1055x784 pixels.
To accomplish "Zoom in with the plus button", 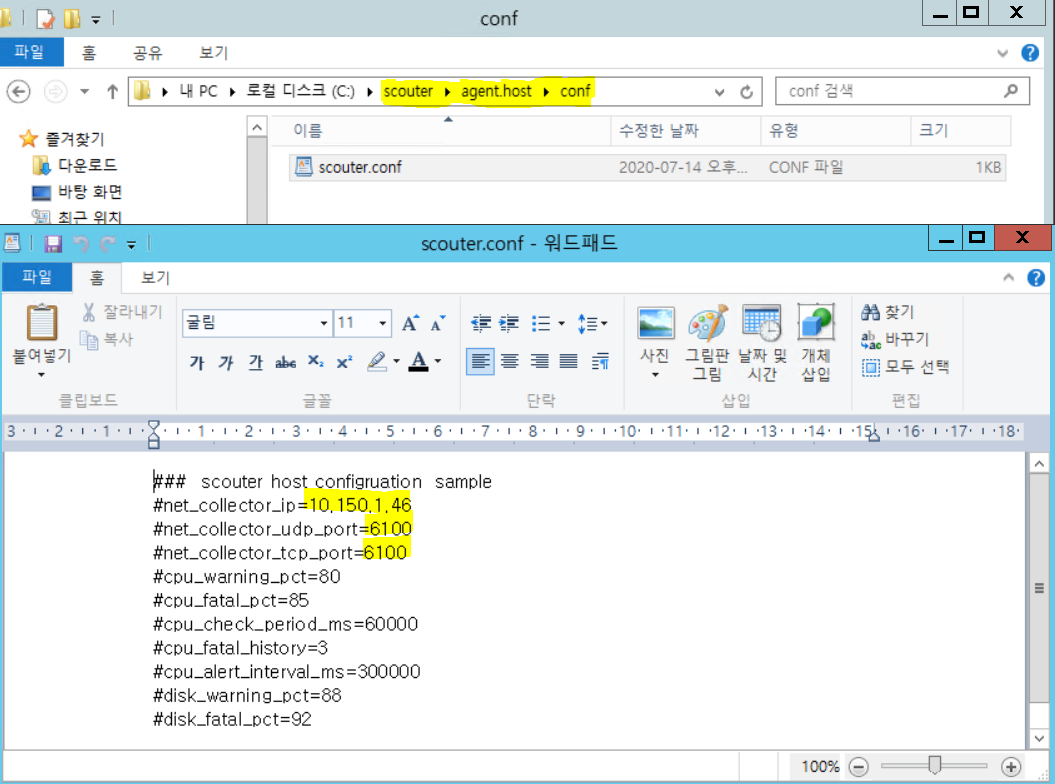I will pyautogui.click(x=1011, y=767).
